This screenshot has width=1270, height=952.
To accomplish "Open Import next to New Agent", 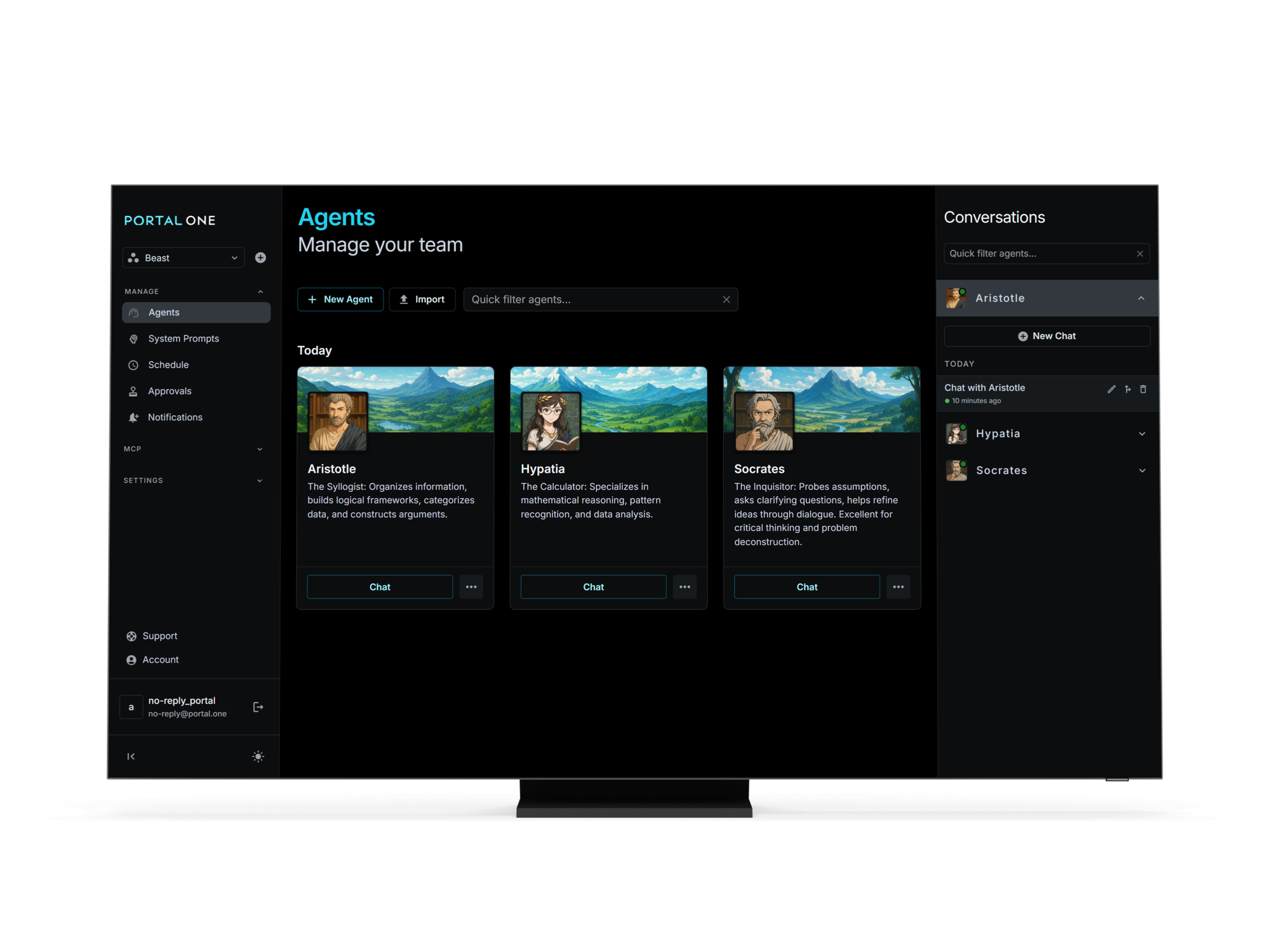I will point(422,299).
